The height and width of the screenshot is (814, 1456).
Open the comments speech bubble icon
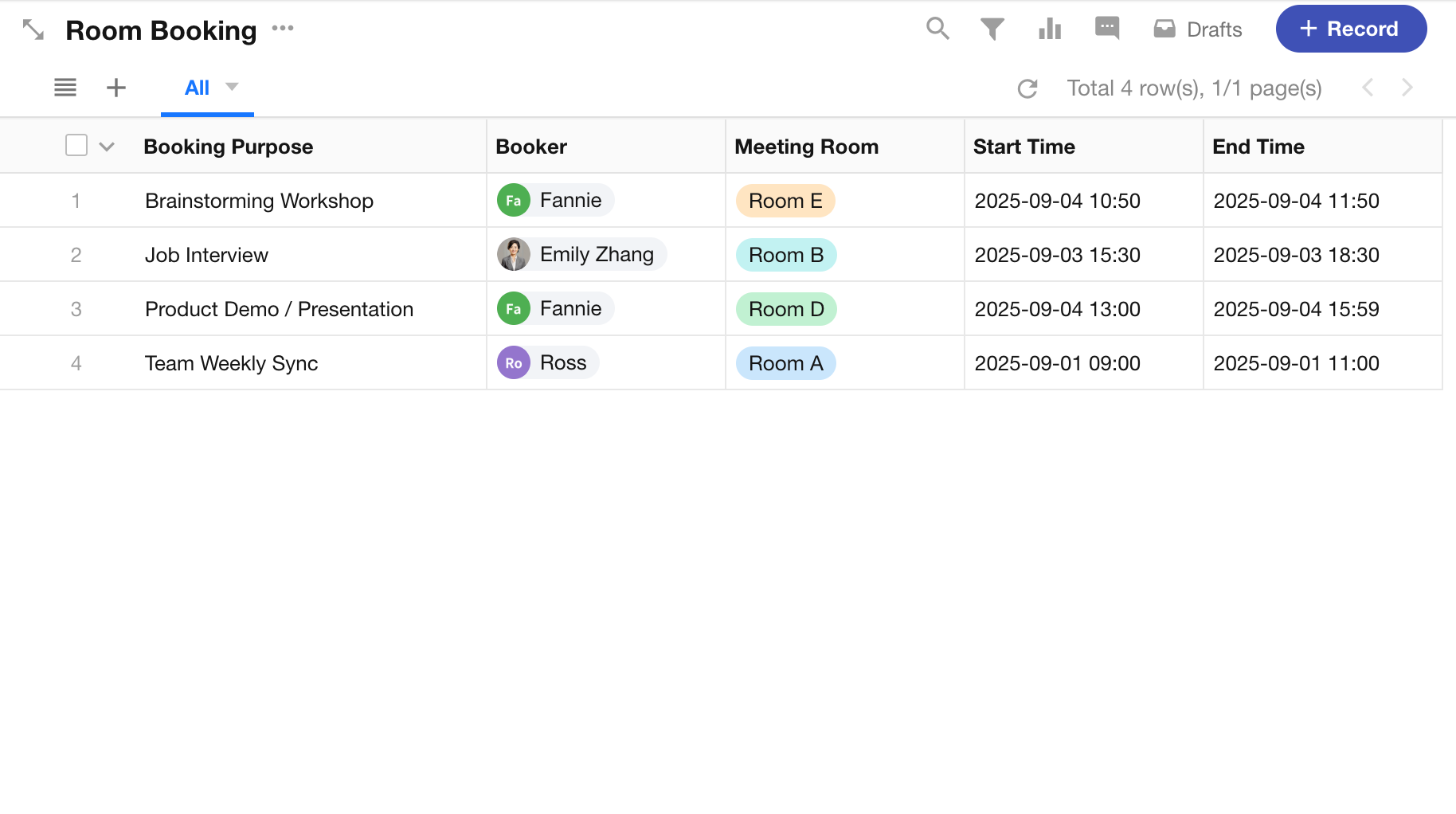click(x=1106, y=29)
